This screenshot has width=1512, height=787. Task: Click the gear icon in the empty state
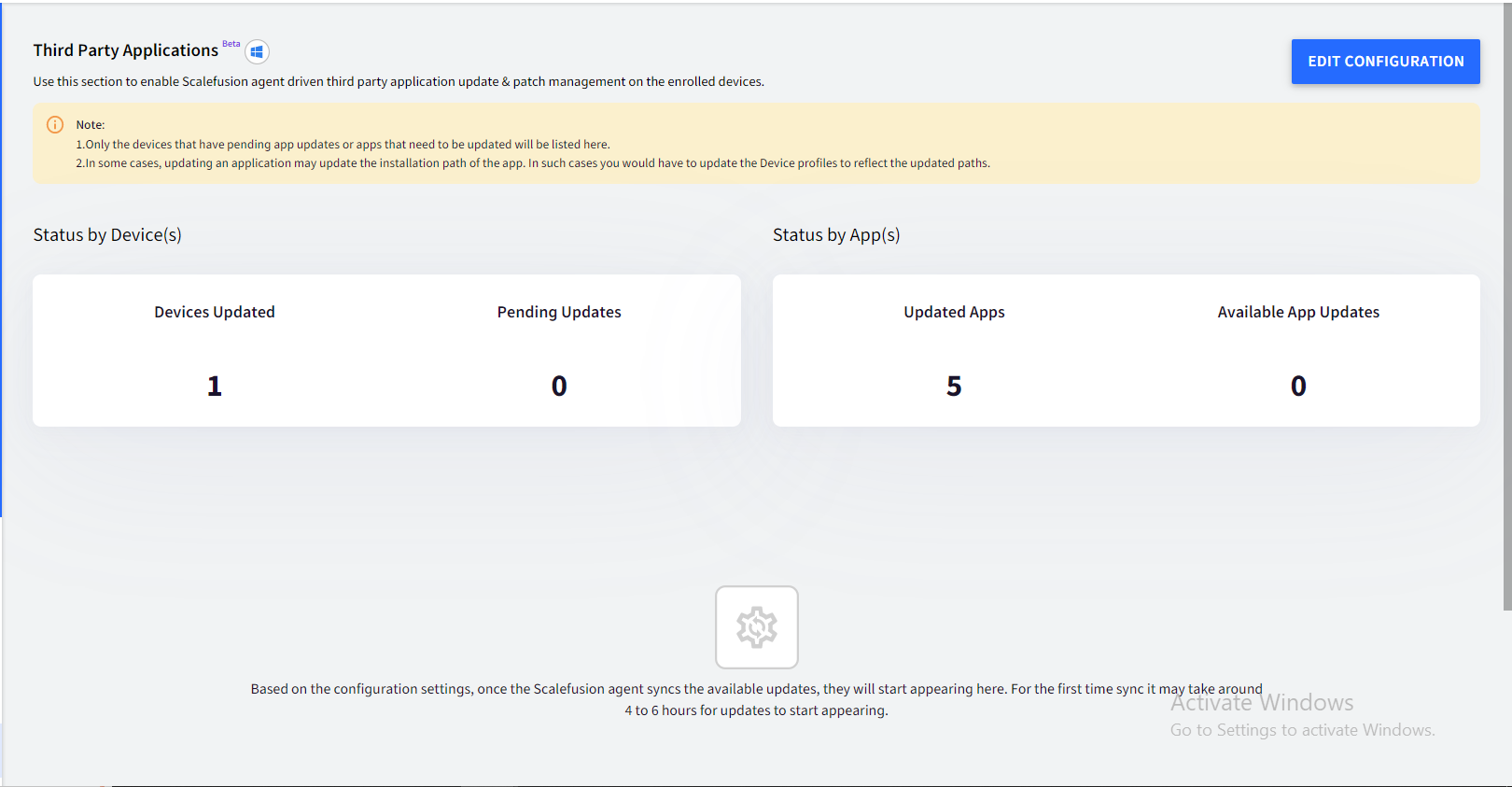[x=757, y=627]
